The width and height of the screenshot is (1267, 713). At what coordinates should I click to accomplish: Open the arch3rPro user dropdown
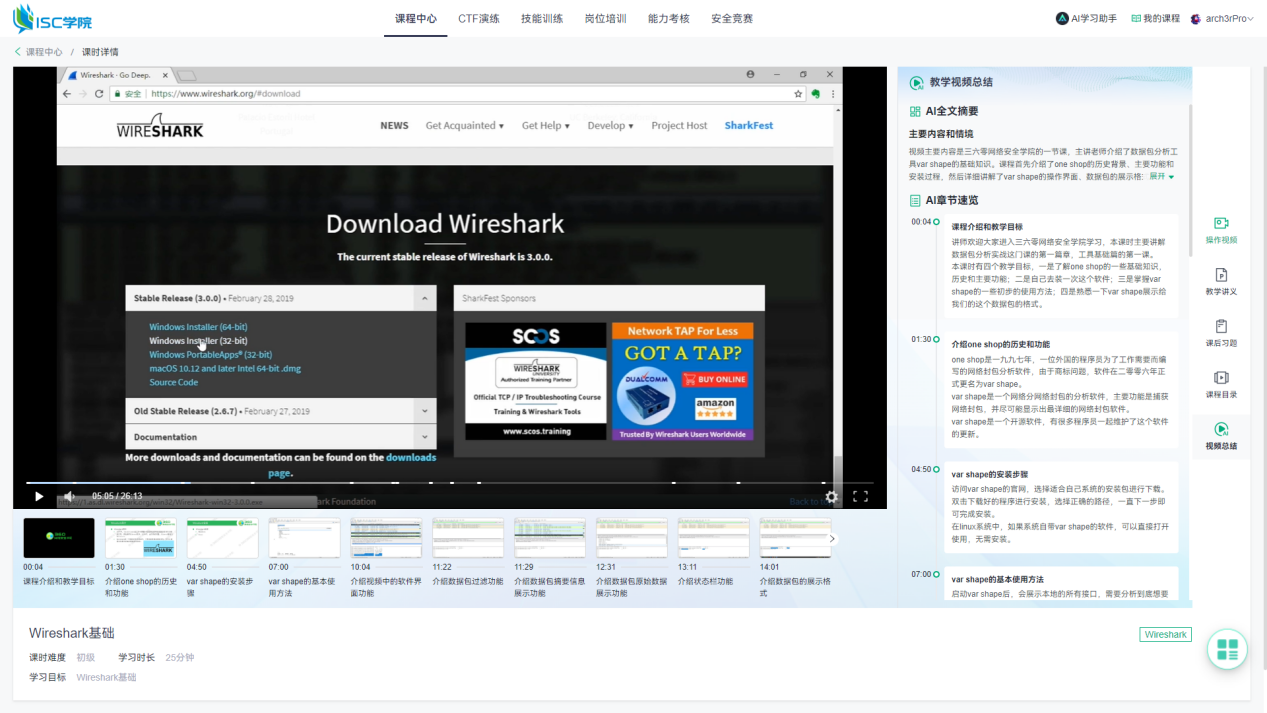coord(1222,18)
